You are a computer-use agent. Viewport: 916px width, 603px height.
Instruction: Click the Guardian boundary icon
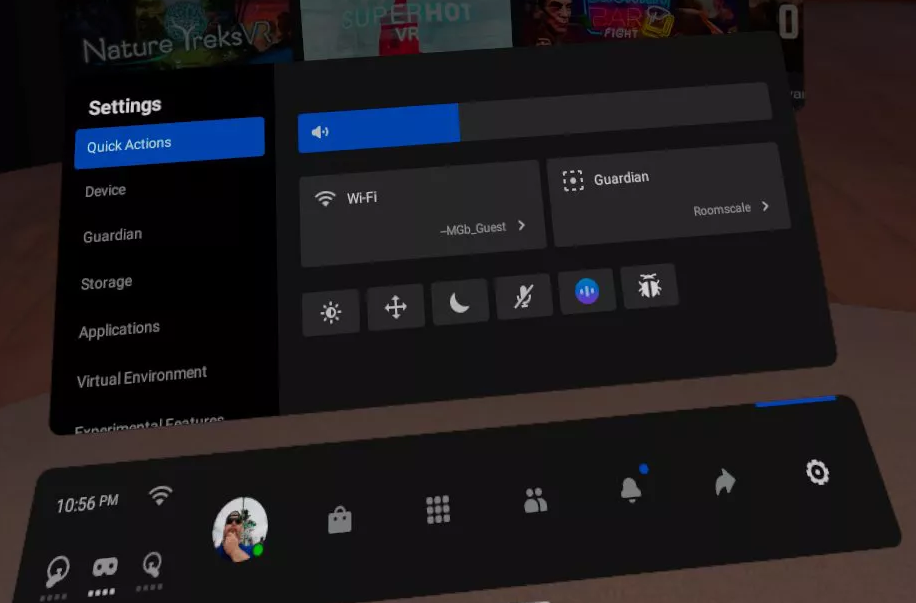pyautogui.click(x=572, y=181)
